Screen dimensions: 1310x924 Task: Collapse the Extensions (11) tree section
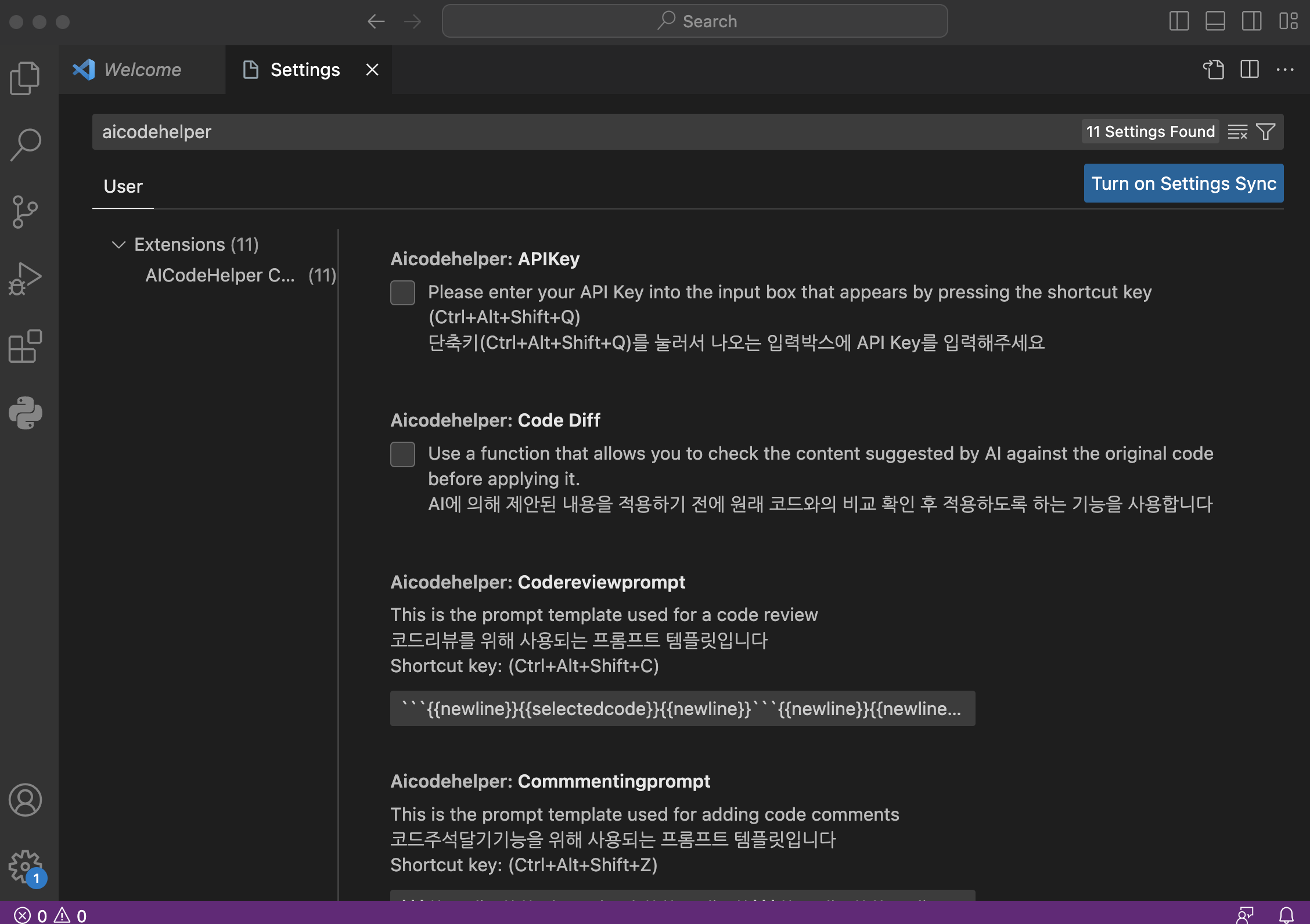tap(118, 244)
